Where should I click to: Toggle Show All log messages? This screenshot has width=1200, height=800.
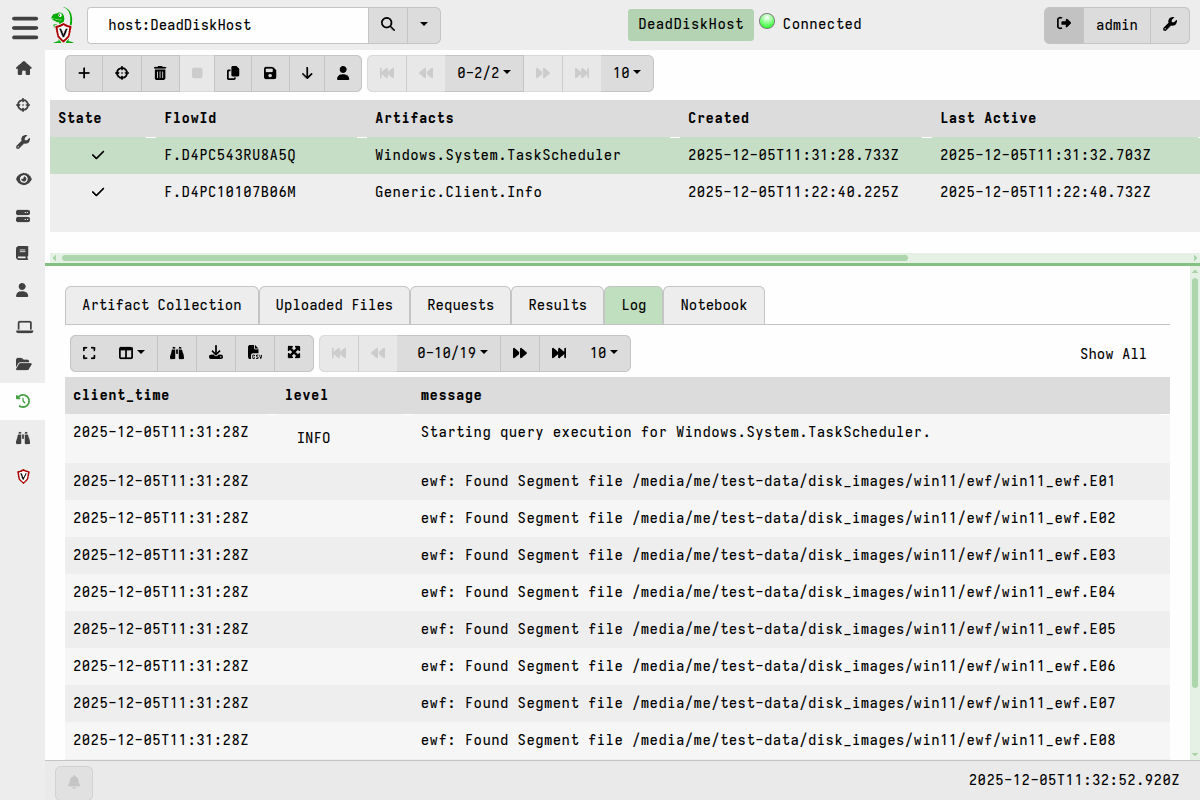(1112, 354)
